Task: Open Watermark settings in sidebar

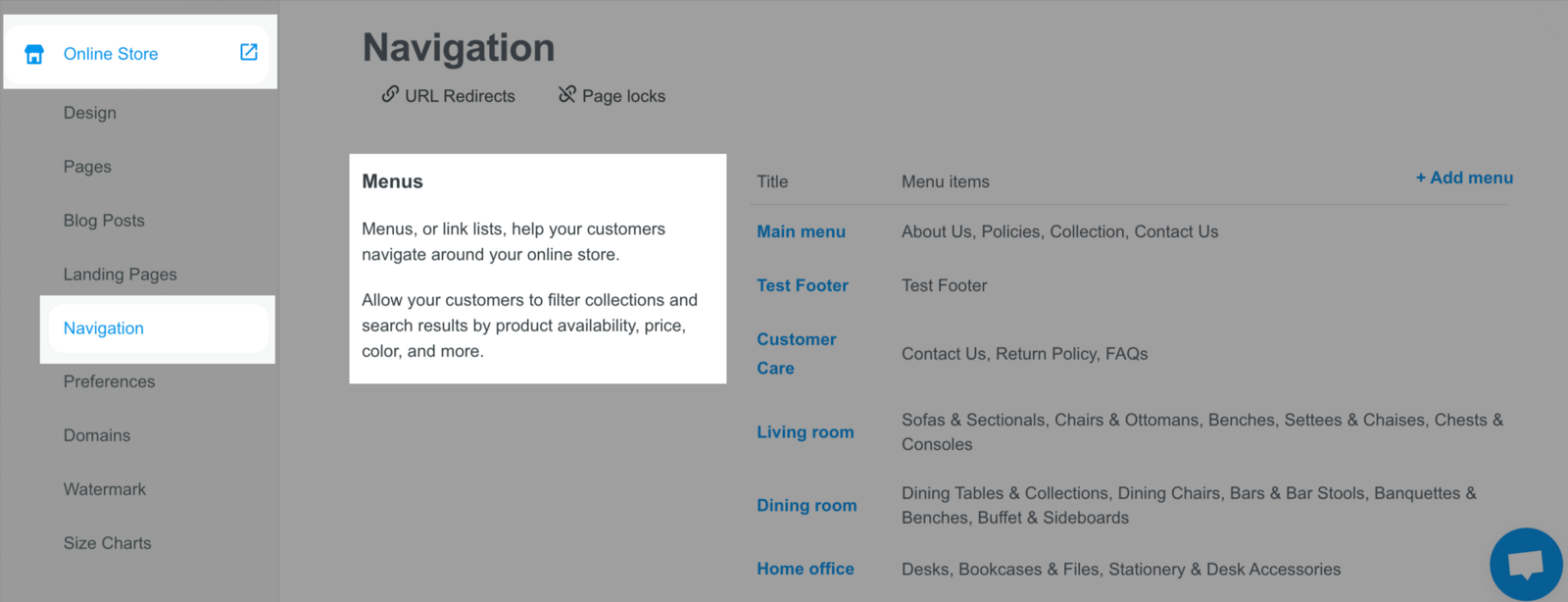Action: (x=105, y=489)
